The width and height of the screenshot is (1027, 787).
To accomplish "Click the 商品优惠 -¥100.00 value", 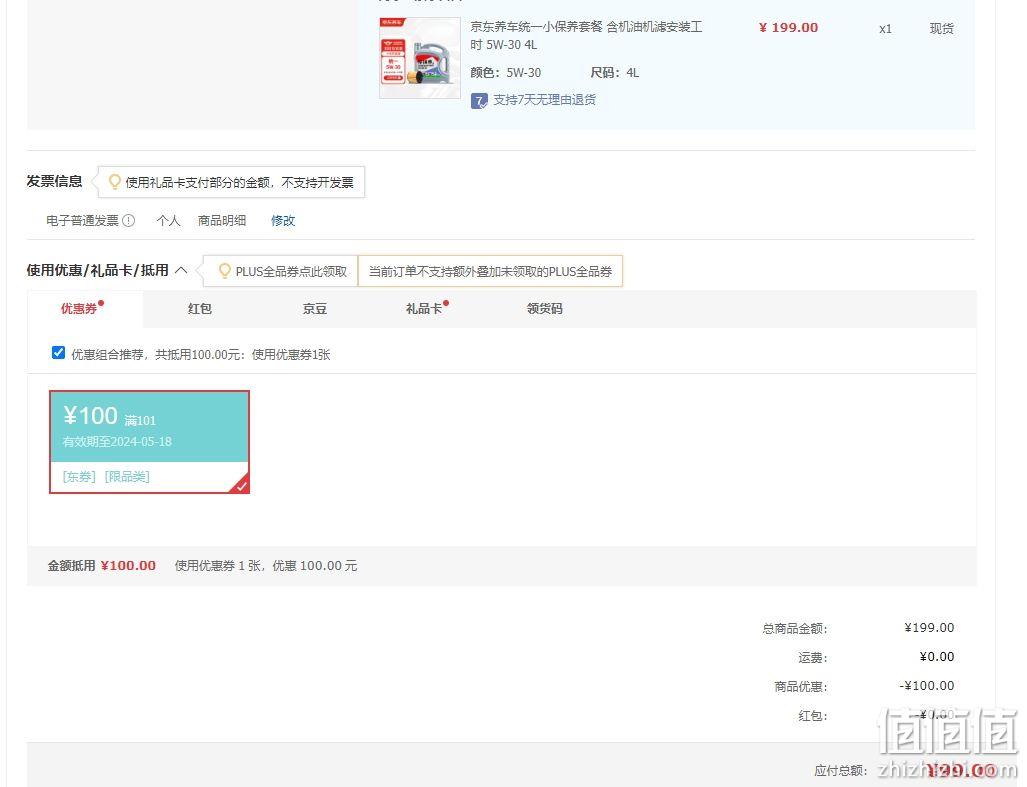I will [x=927, y=686].
